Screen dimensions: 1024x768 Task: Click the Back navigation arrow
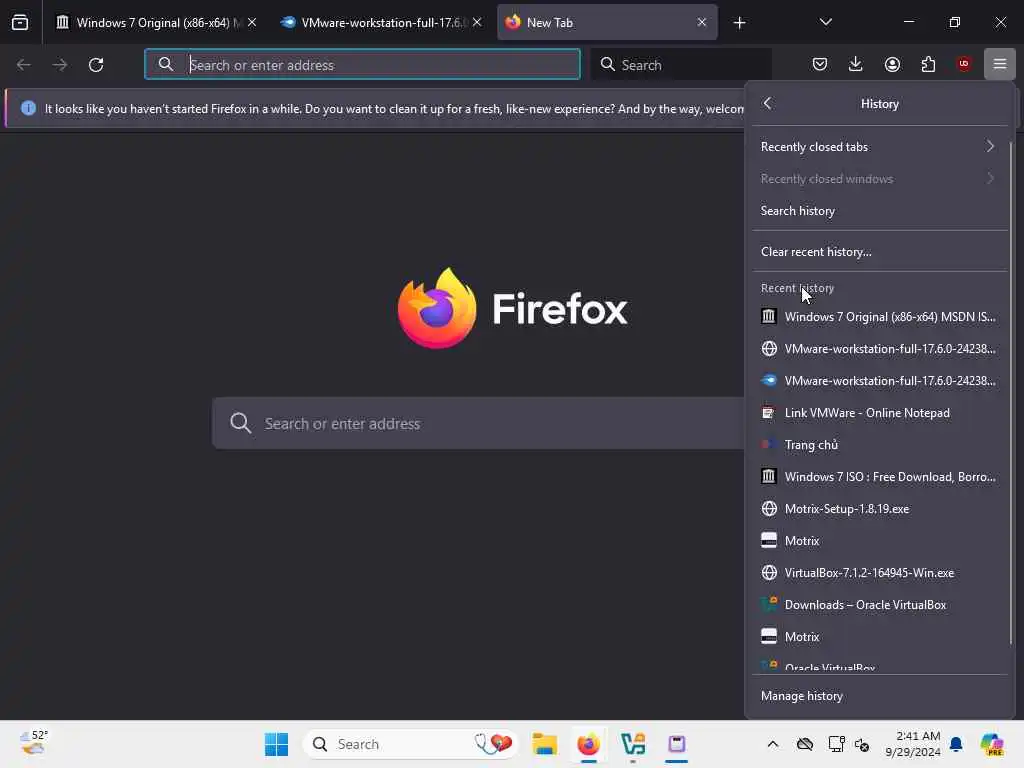[x=24, y=65]
